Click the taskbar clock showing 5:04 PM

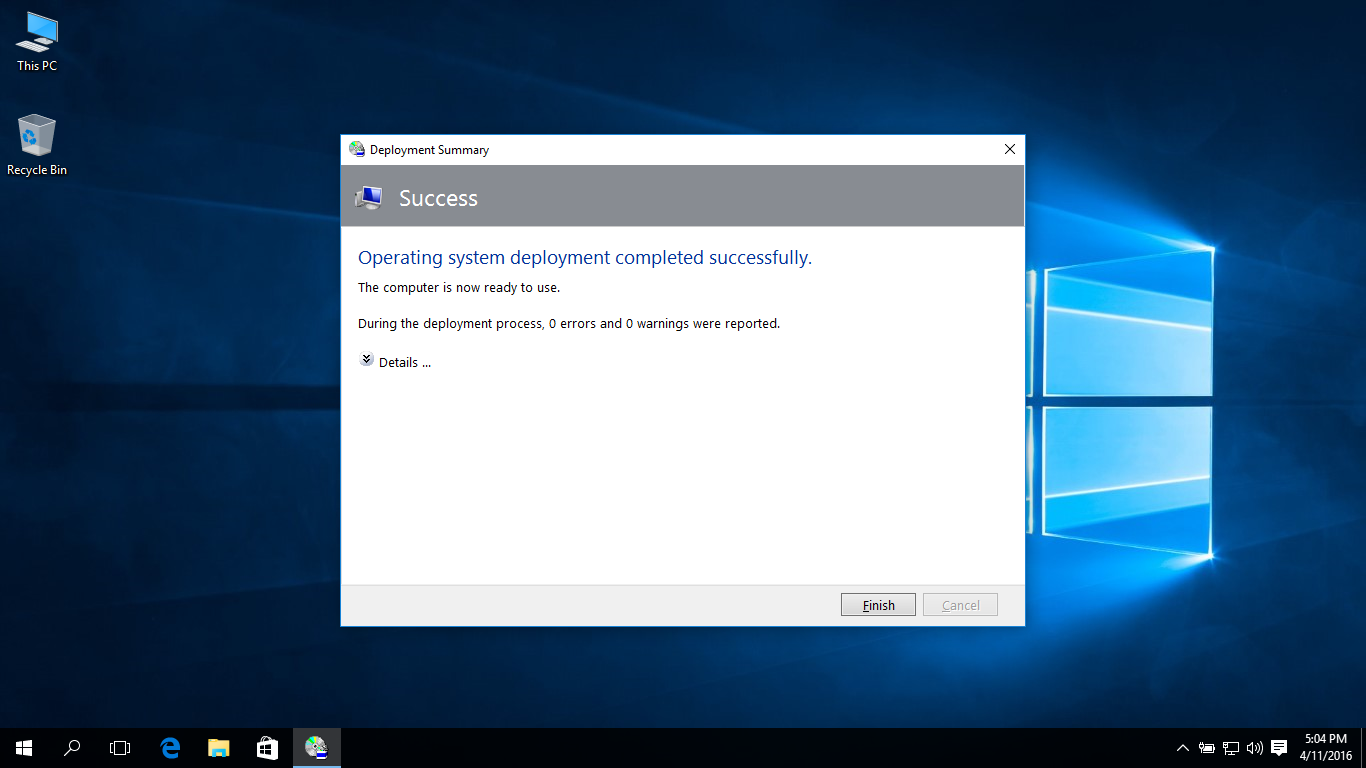coord(1326,748)
